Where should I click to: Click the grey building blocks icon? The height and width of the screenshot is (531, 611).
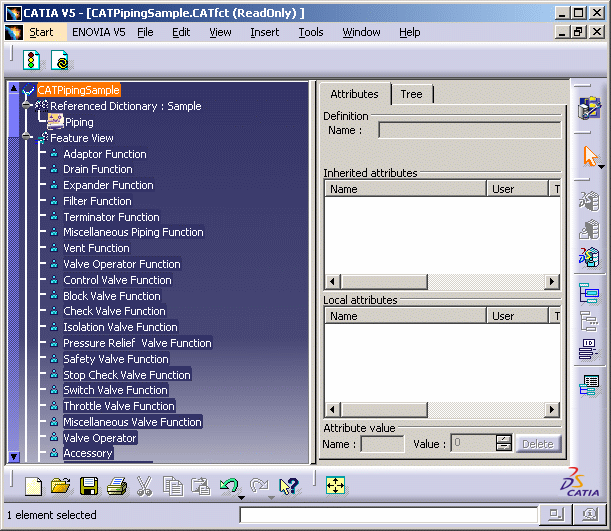tap(589, 229)
